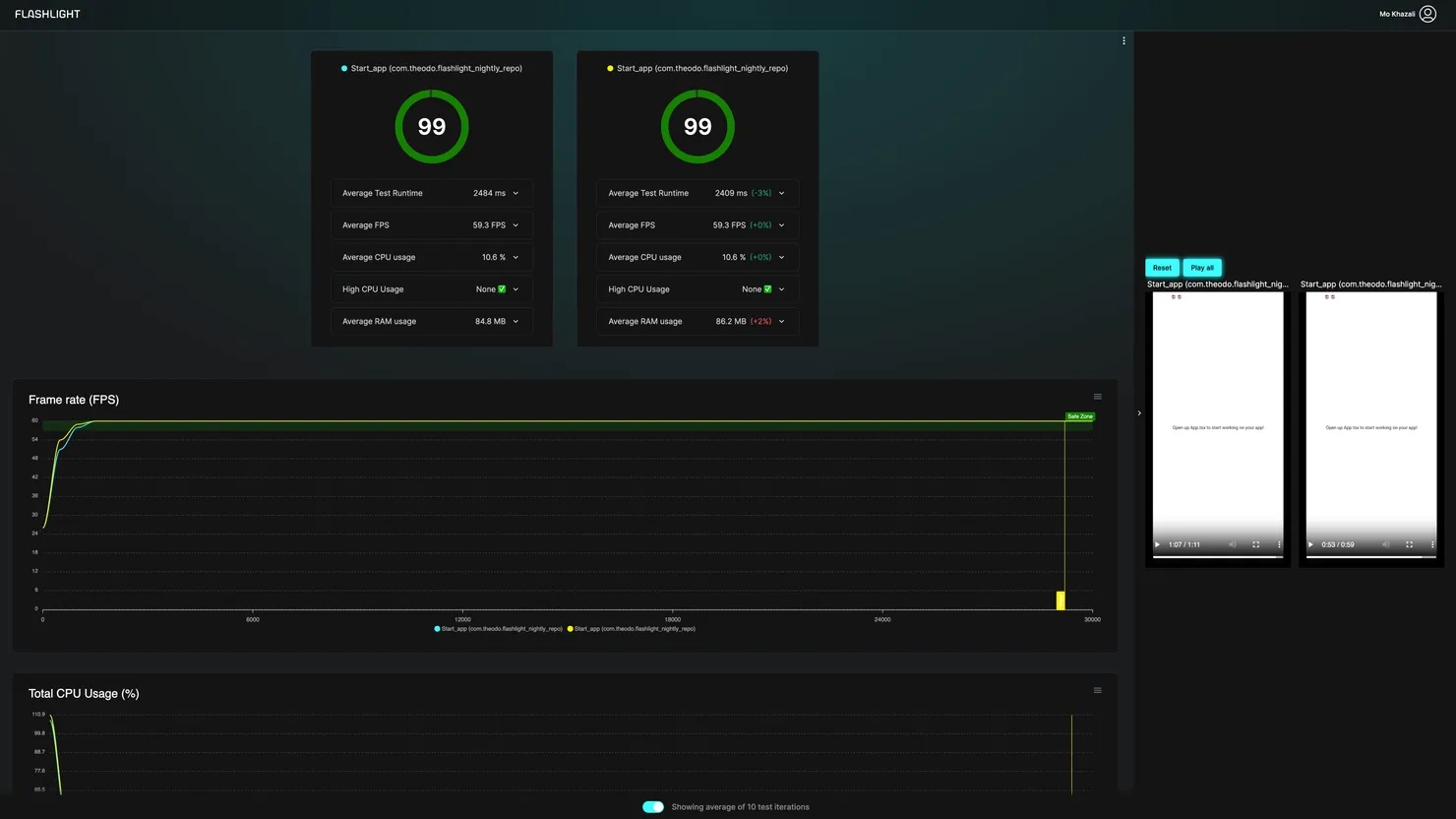Expand Average CPU usage (+0%) row
This screenshot has width=1456, height=819.
pyautogui.click(x=698, y=257)
